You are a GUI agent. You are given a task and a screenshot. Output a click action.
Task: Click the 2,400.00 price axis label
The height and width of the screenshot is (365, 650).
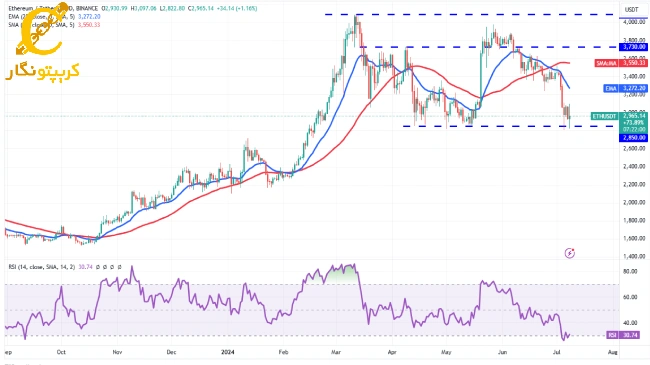click(634, 166)
